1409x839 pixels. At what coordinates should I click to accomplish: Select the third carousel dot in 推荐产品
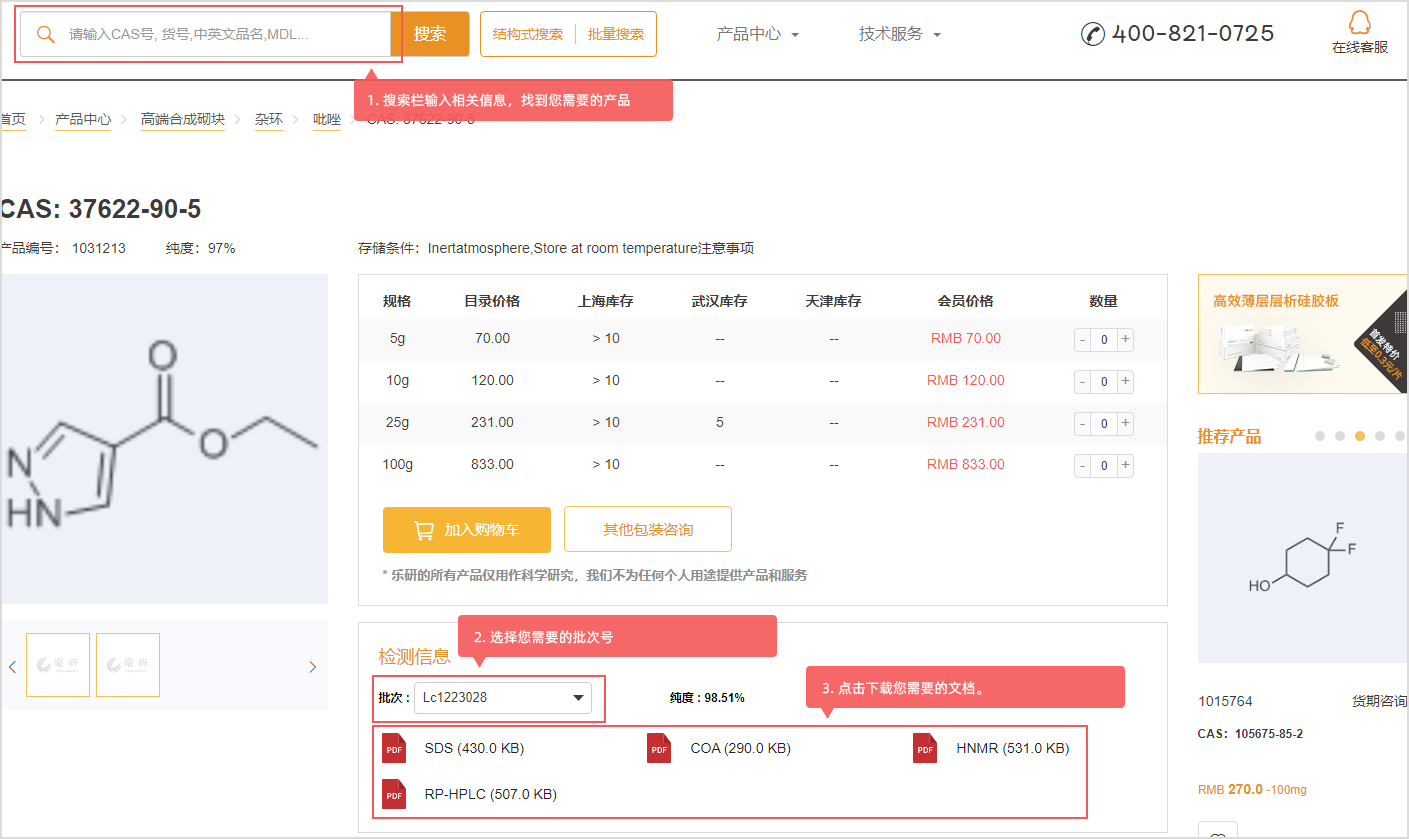pyautogui.click(x=1360, y=436)
